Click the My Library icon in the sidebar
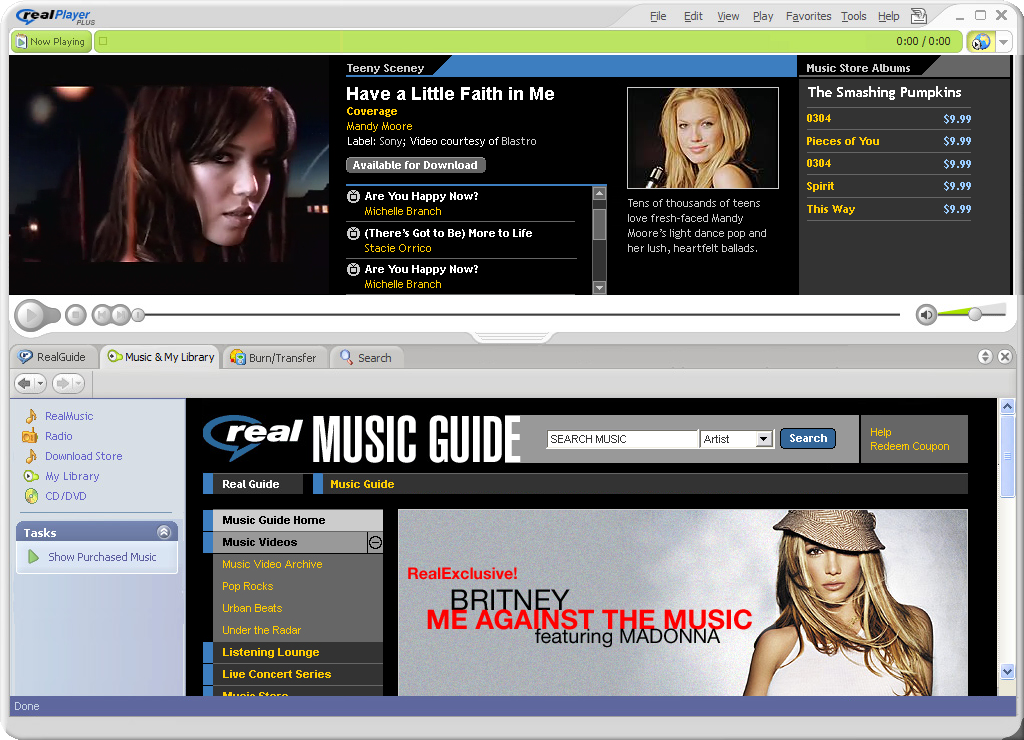The image size is (1024, 740). [x=31, y=476]
